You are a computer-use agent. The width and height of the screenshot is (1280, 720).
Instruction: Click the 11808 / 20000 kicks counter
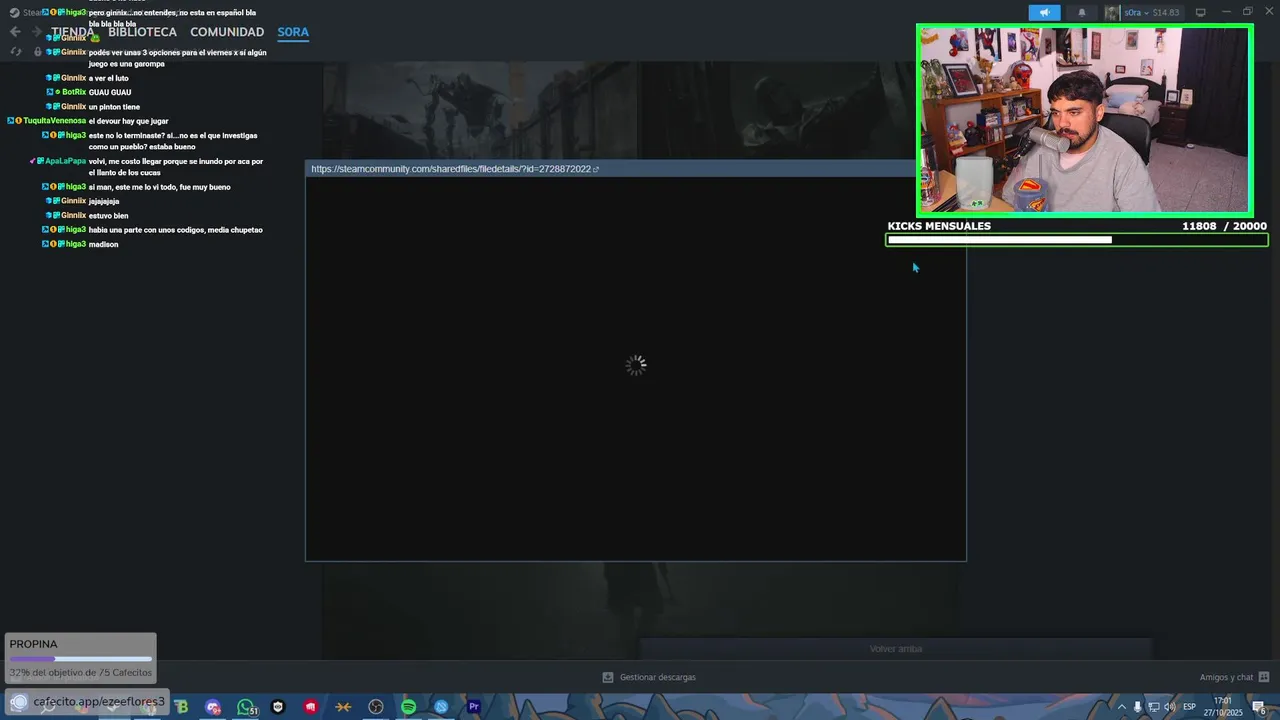coord(1224,226)
